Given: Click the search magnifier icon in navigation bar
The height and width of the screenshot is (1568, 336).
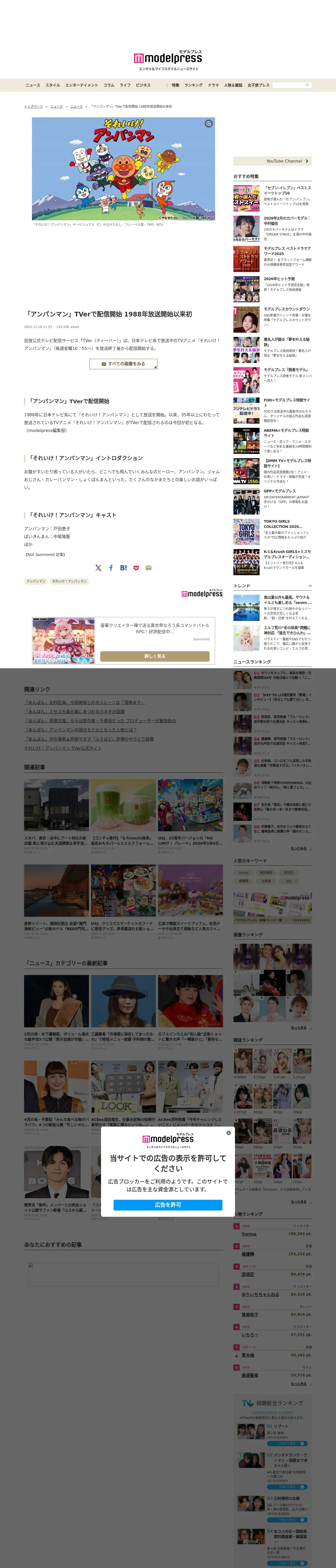Looking at the screenshot, I should [x=307, y=85].
